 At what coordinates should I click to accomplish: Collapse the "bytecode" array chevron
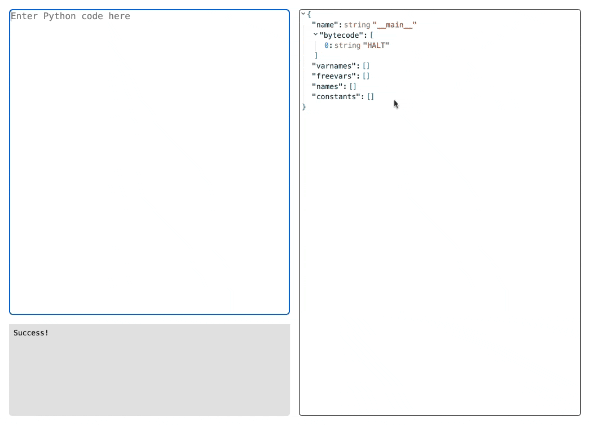pos(315,35)
